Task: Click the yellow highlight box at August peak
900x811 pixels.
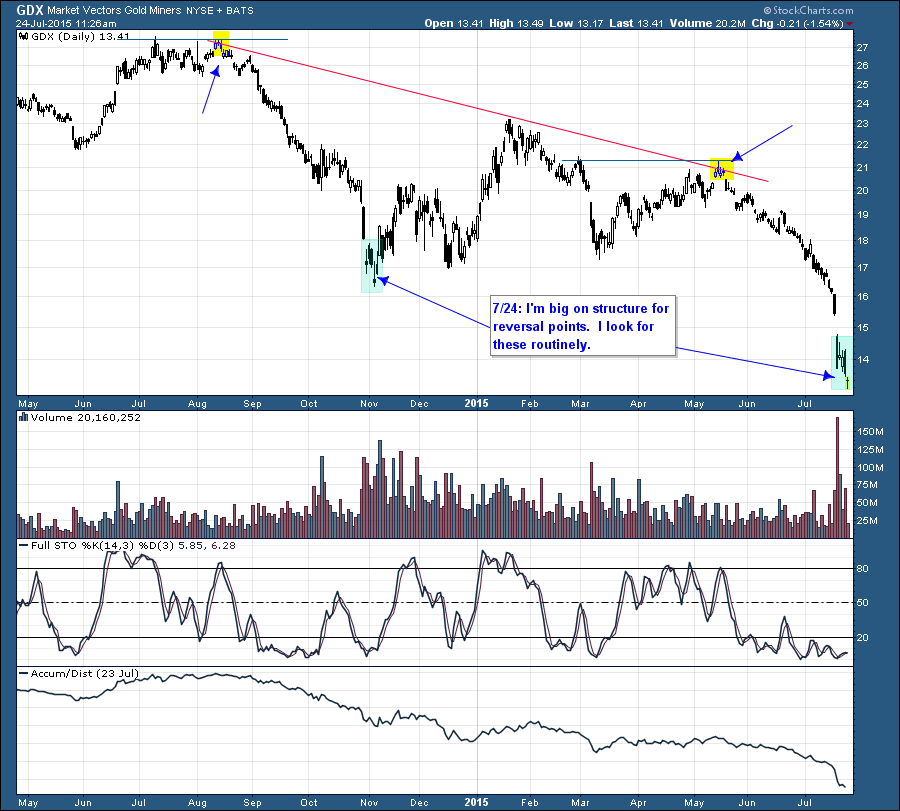Action: tap(221, 43)
